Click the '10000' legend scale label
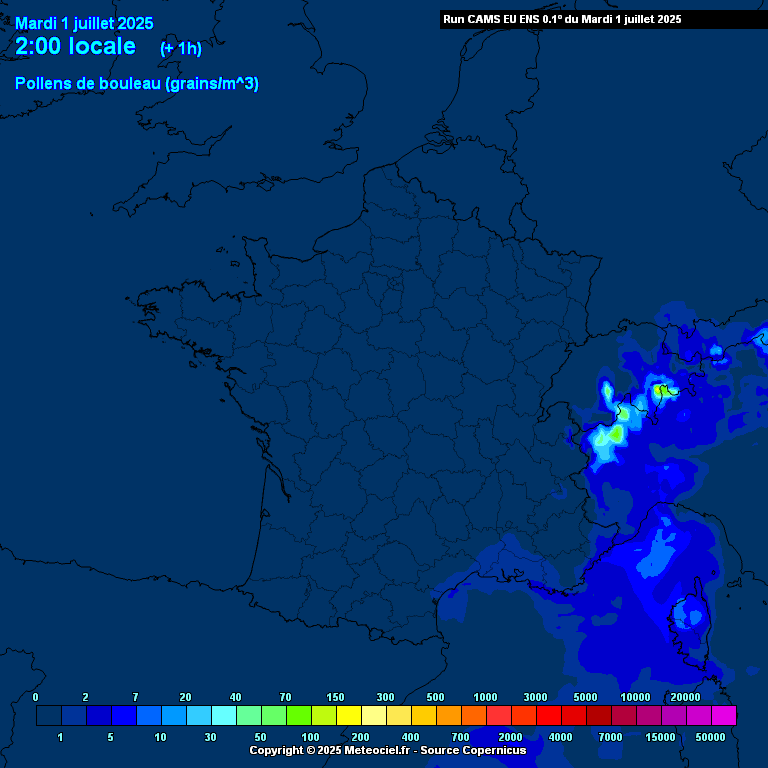The image size is (768, 768). point(635,697)
